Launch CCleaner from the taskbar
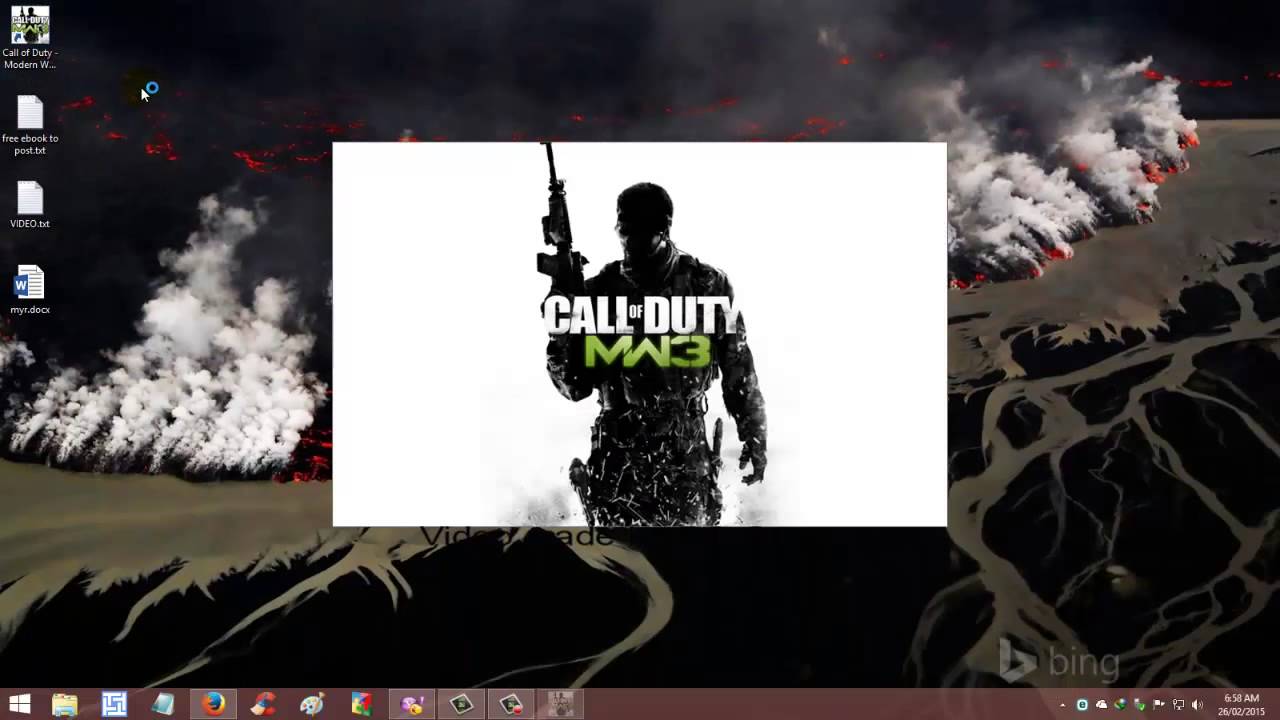This screenshot has height=720, width=1280. (x=263, y=704)
